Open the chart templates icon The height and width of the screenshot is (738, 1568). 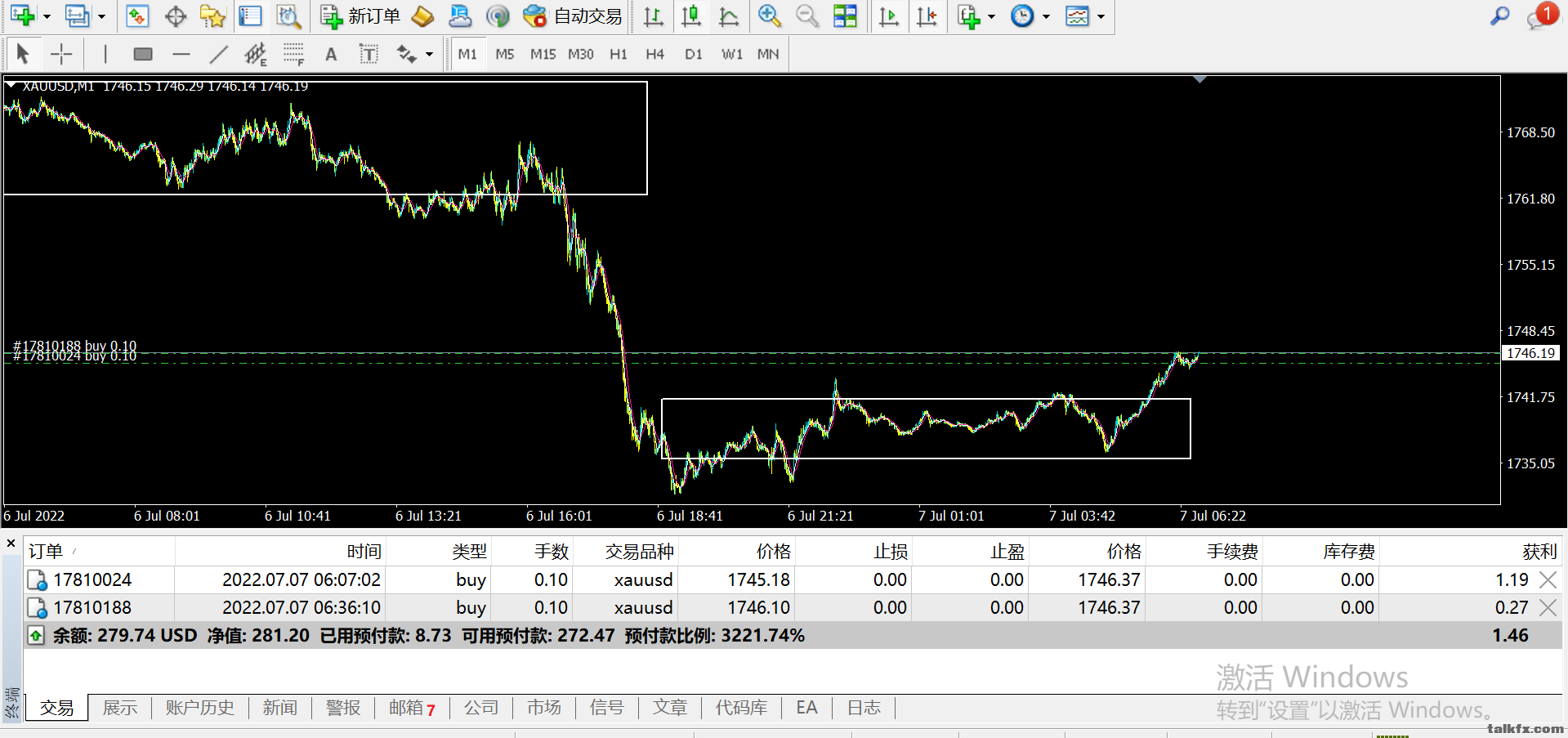1078,16
